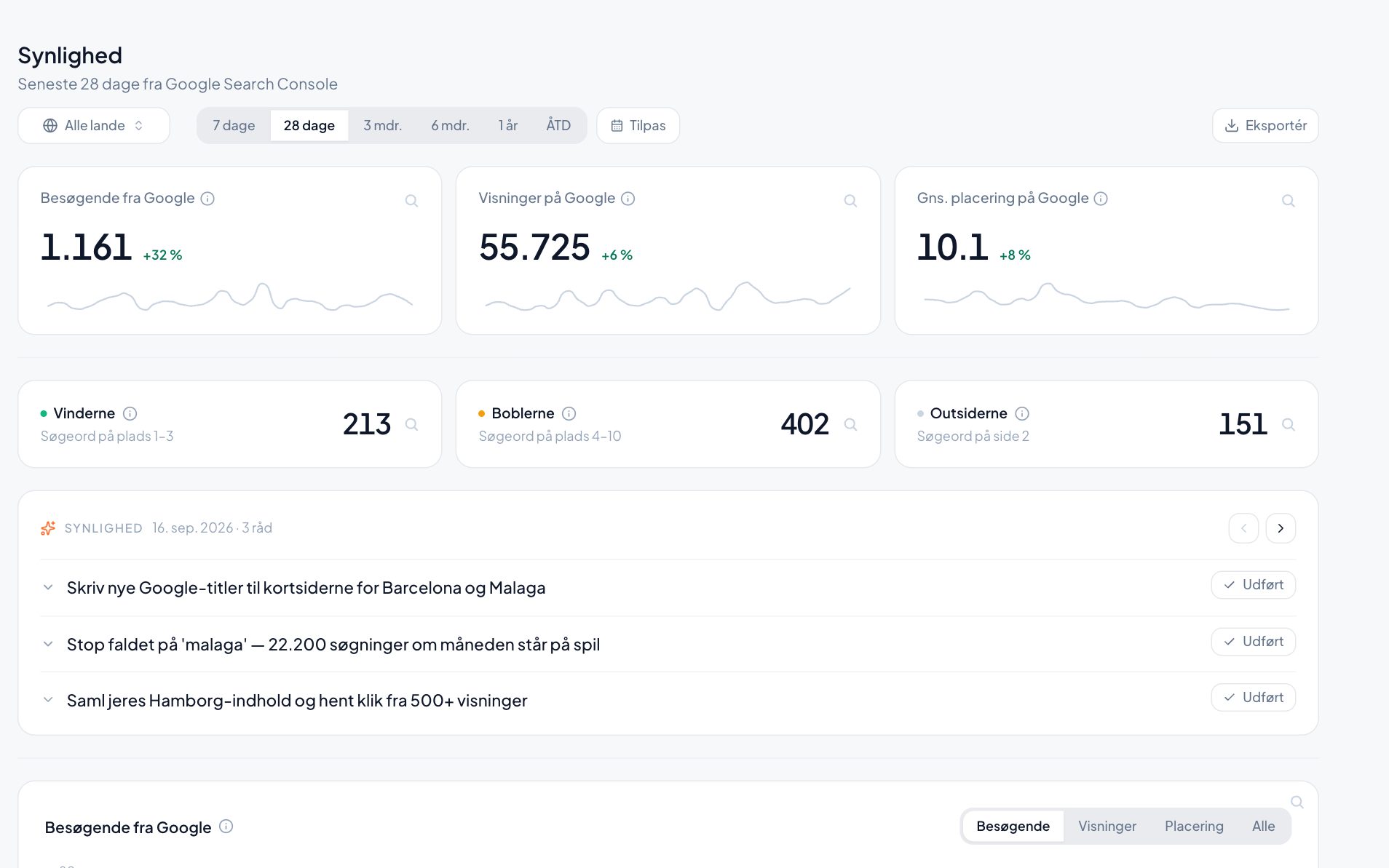Switch chart to Visninger tab

tap(1107, 827)
